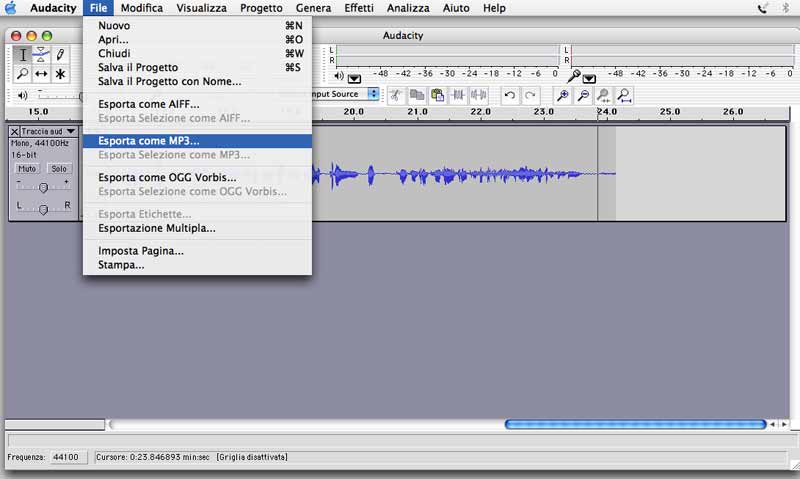
Task: Click the Undo arrow icon
Action: pyautogui.click(x=509, y=95)
